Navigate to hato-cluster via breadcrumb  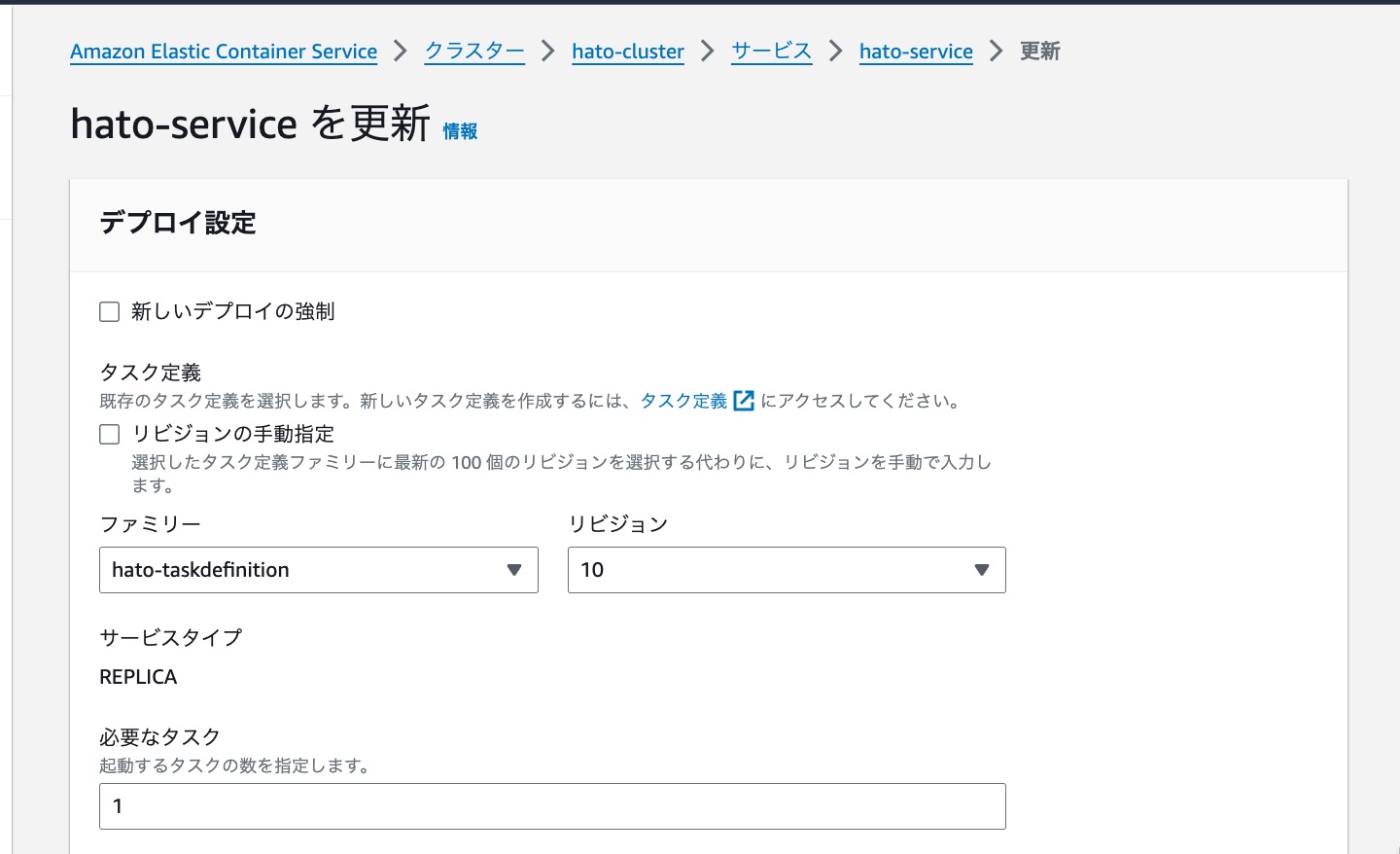coord(627,52)
